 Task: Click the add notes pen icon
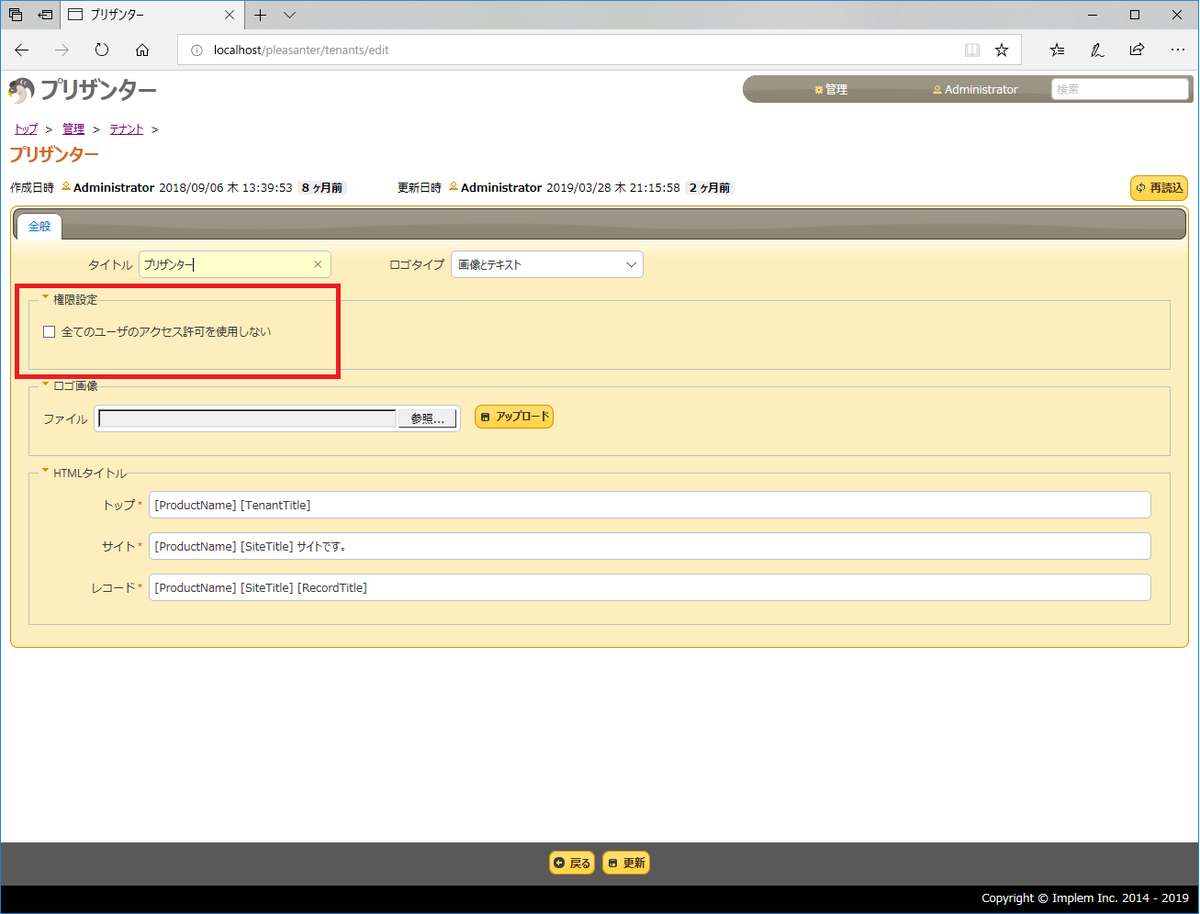coord(1097,49)
